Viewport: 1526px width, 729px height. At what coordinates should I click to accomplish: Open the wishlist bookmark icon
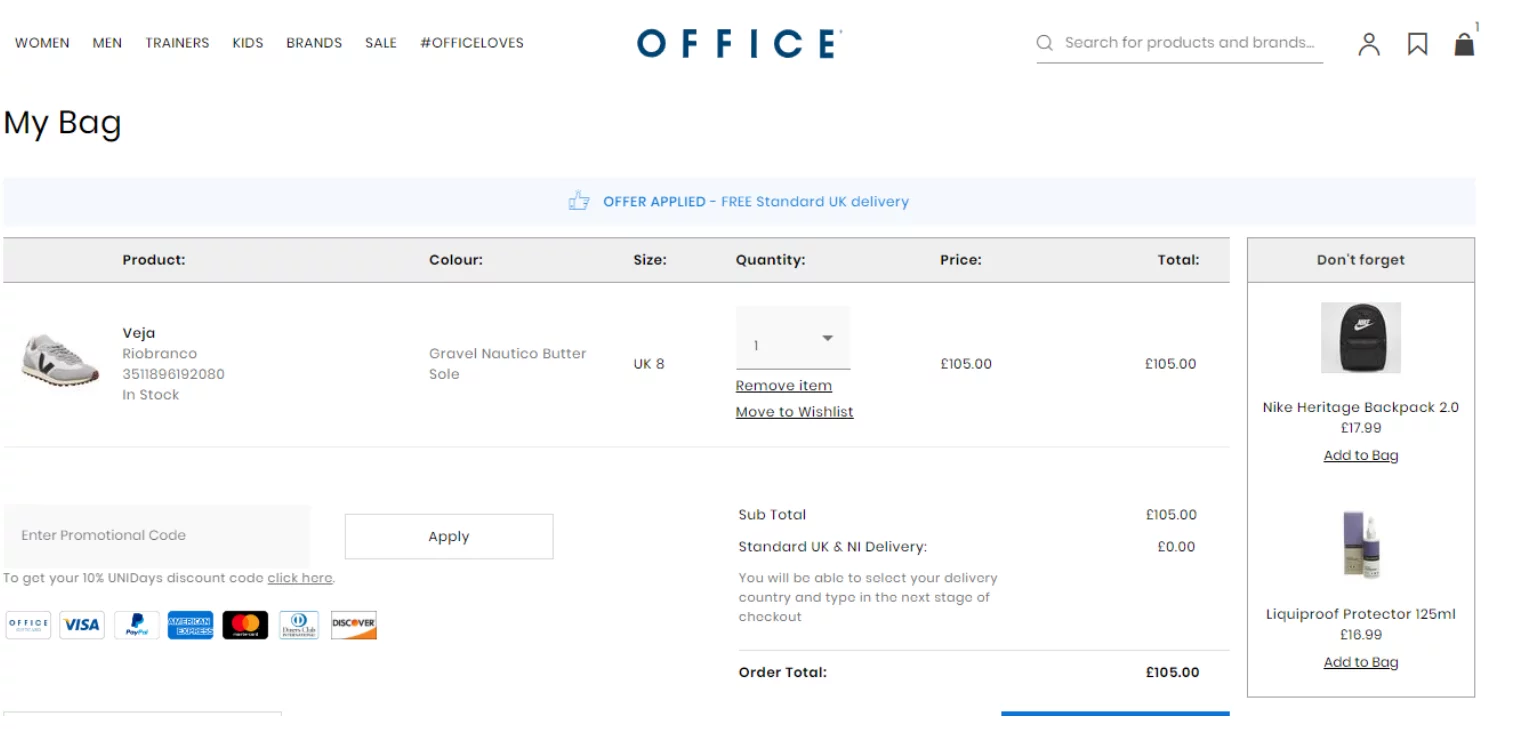1417,44
